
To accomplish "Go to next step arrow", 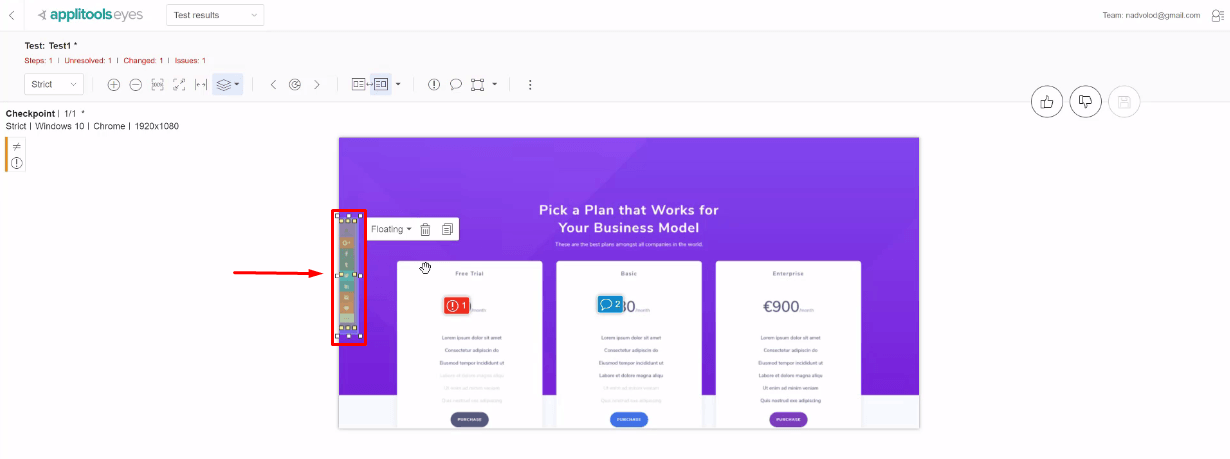I will point(317,85).
